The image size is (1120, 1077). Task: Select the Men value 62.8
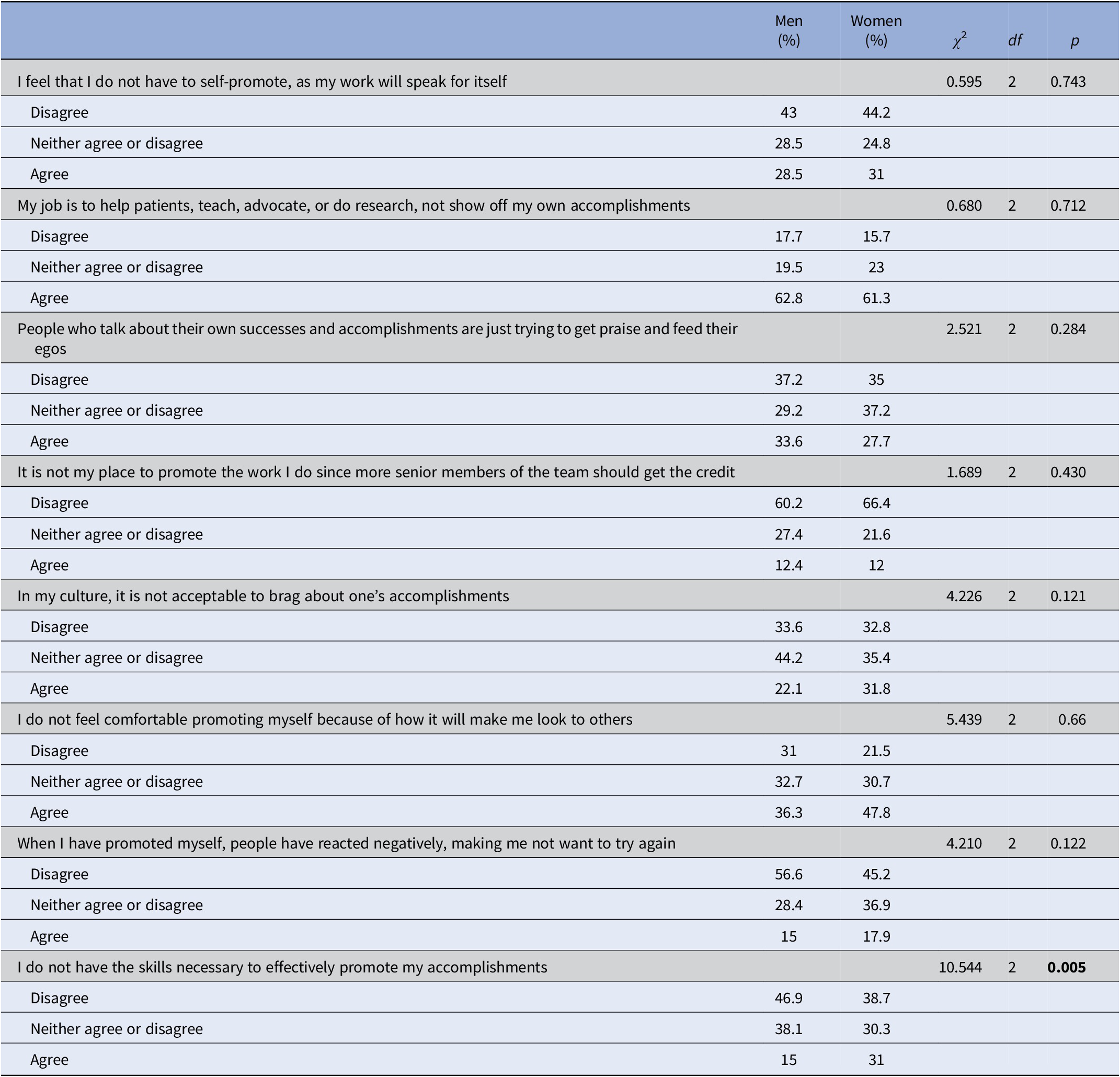[788, 298]
